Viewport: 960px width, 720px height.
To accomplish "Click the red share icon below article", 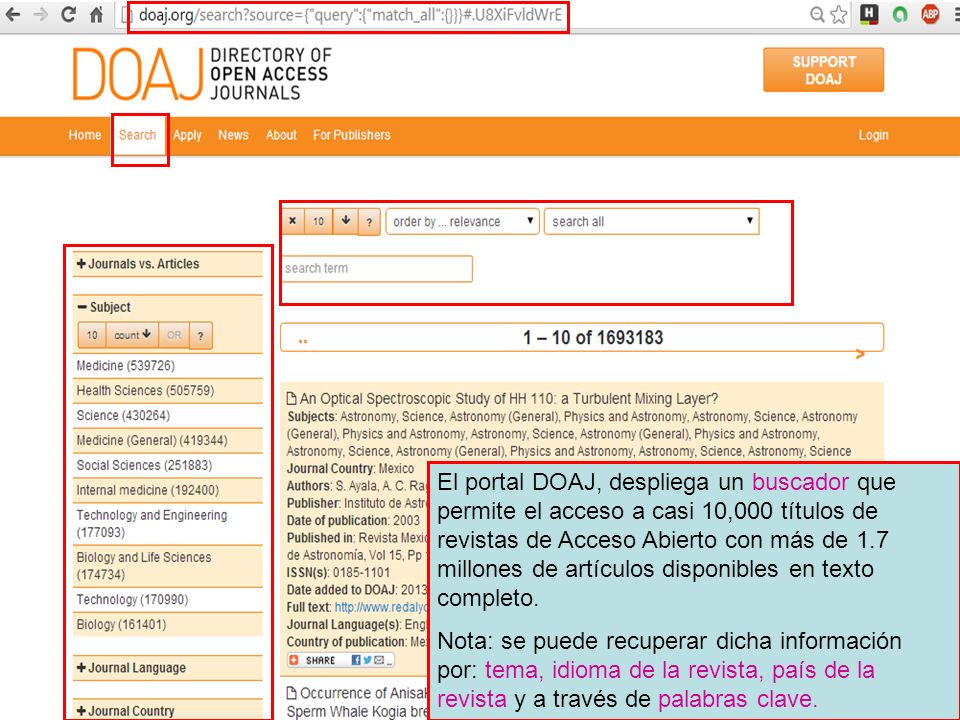I will 294,659.
